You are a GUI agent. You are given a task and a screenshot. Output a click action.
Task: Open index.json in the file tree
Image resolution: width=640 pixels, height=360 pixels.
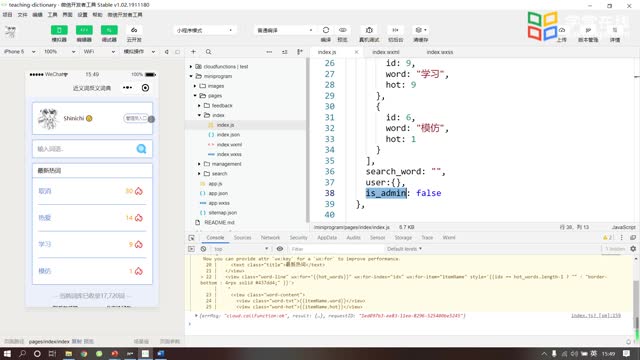[x=228, y=135]
